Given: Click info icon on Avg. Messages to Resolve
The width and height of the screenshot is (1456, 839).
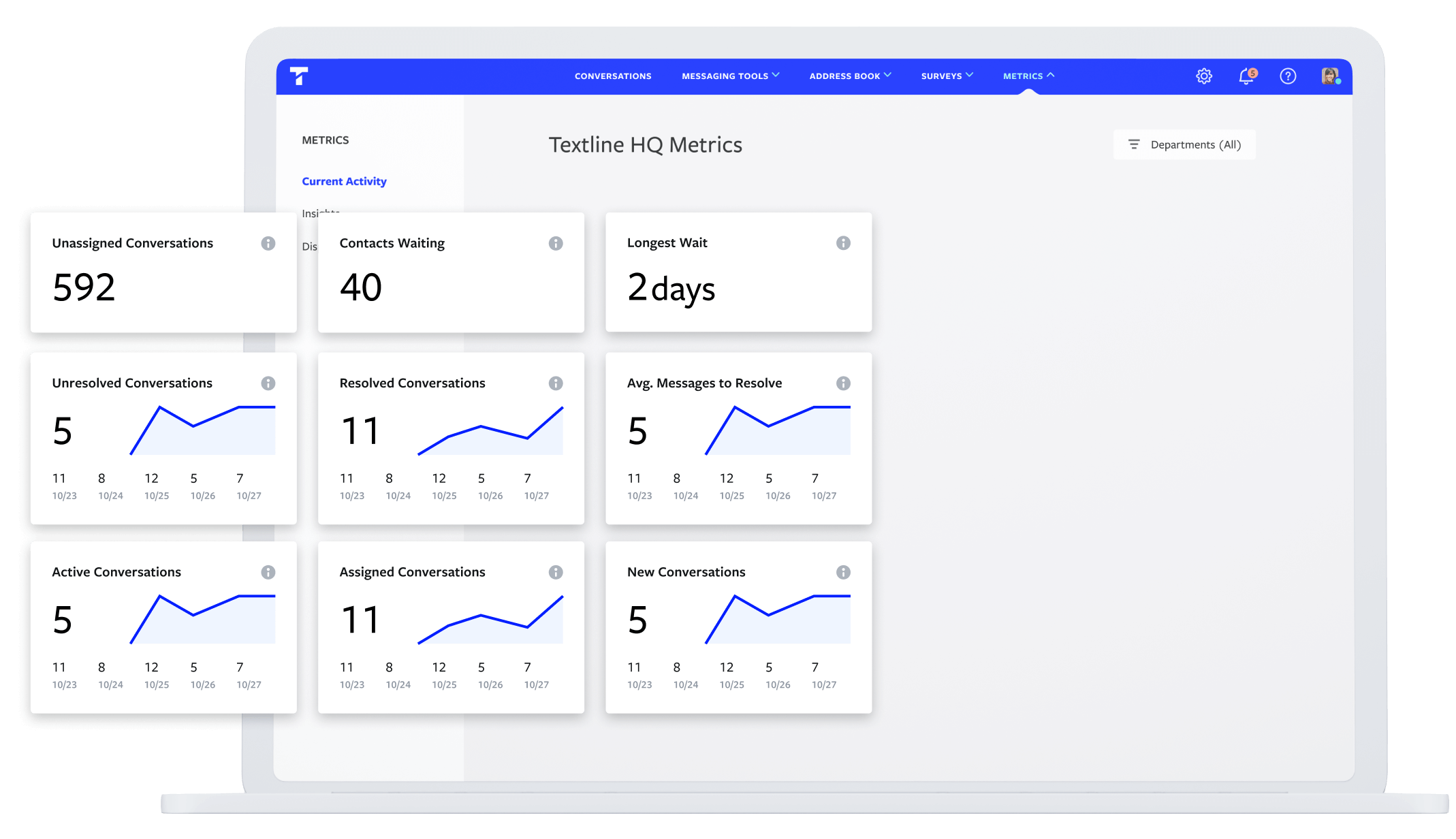Looking at the screenshot, I should tap(843, 383).
